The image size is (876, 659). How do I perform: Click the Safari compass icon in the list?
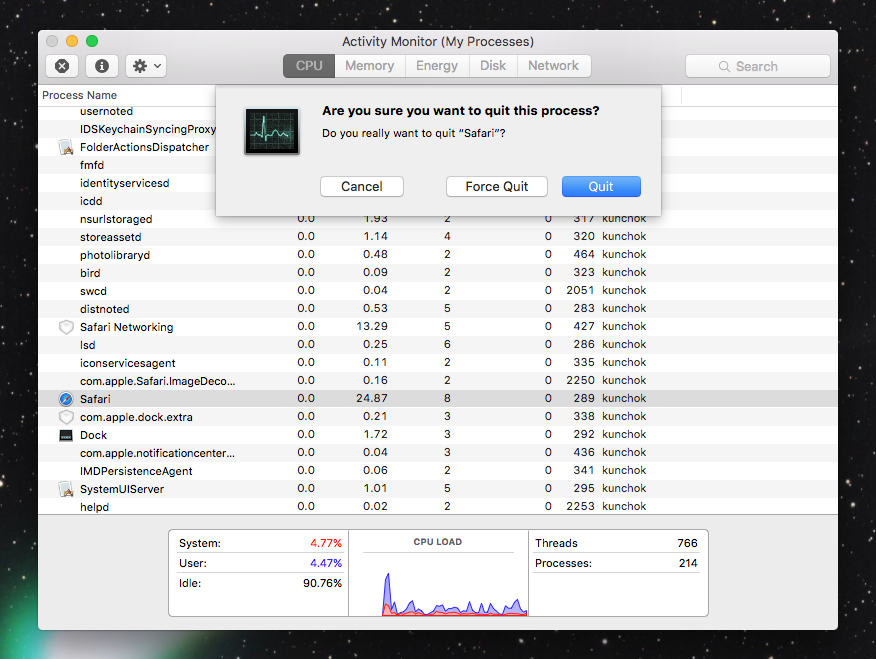pos(66,399)
